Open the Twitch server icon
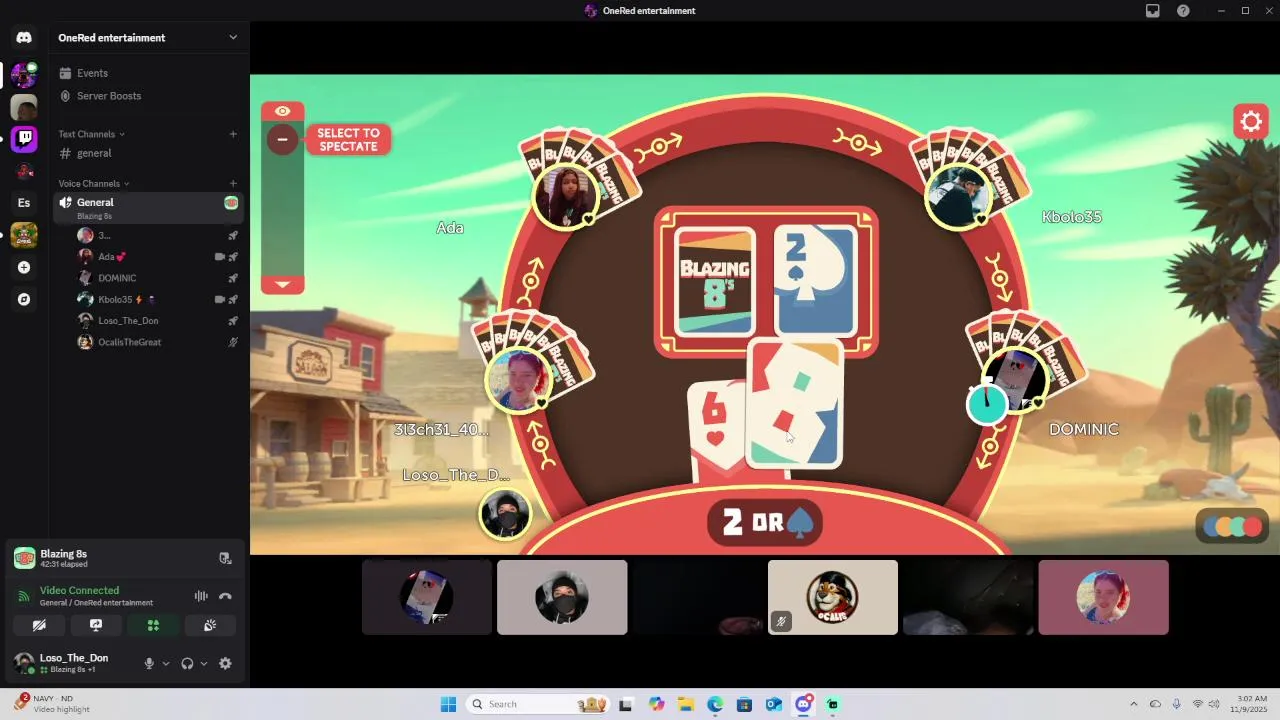The image size is (1280, 720). pos(24,139)
